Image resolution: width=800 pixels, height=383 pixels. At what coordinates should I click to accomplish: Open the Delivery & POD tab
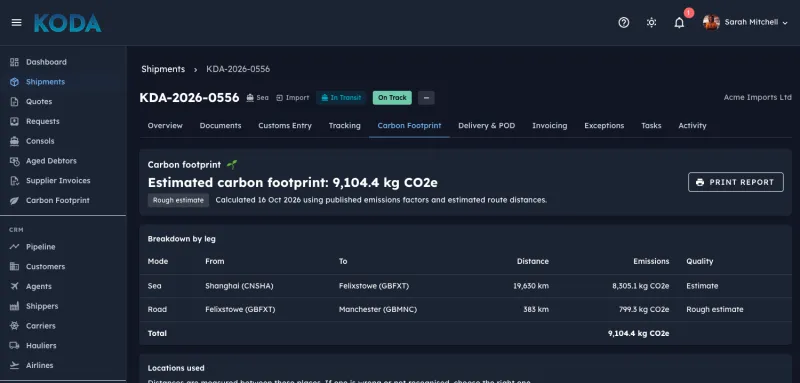[487, 125]
